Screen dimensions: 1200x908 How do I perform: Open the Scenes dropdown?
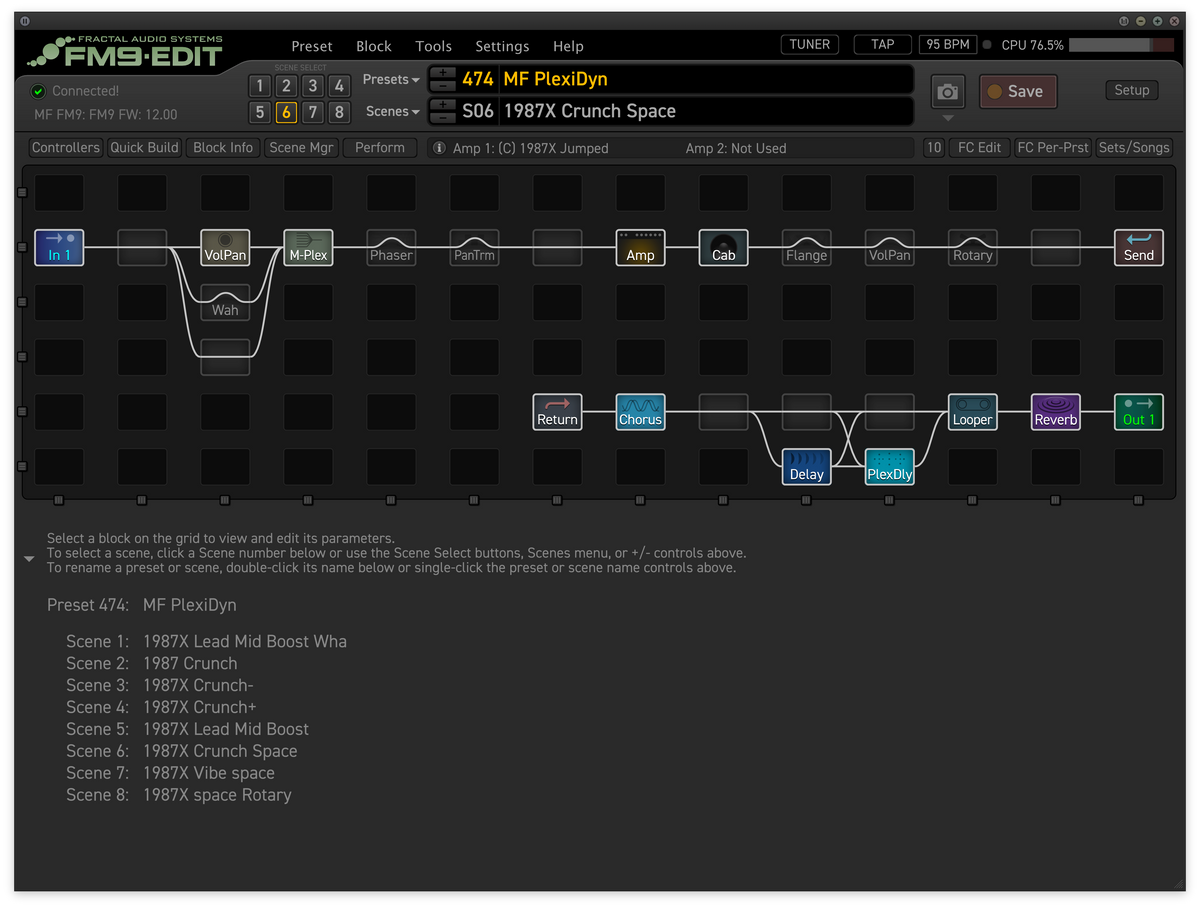(393, 112)
